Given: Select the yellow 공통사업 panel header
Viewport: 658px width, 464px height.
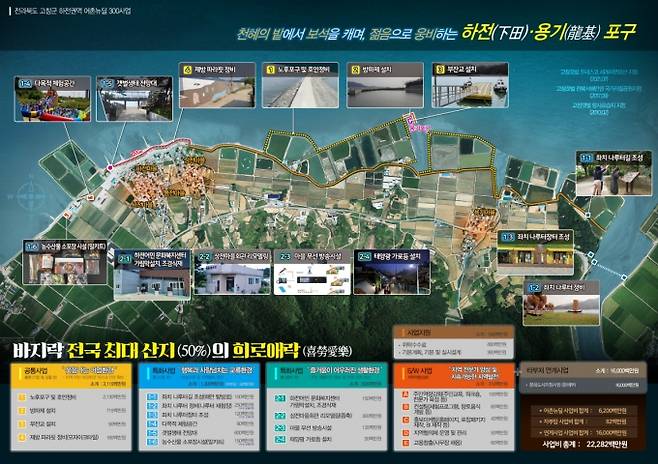Looking at the screenshot, I should (x=71, y=375).
